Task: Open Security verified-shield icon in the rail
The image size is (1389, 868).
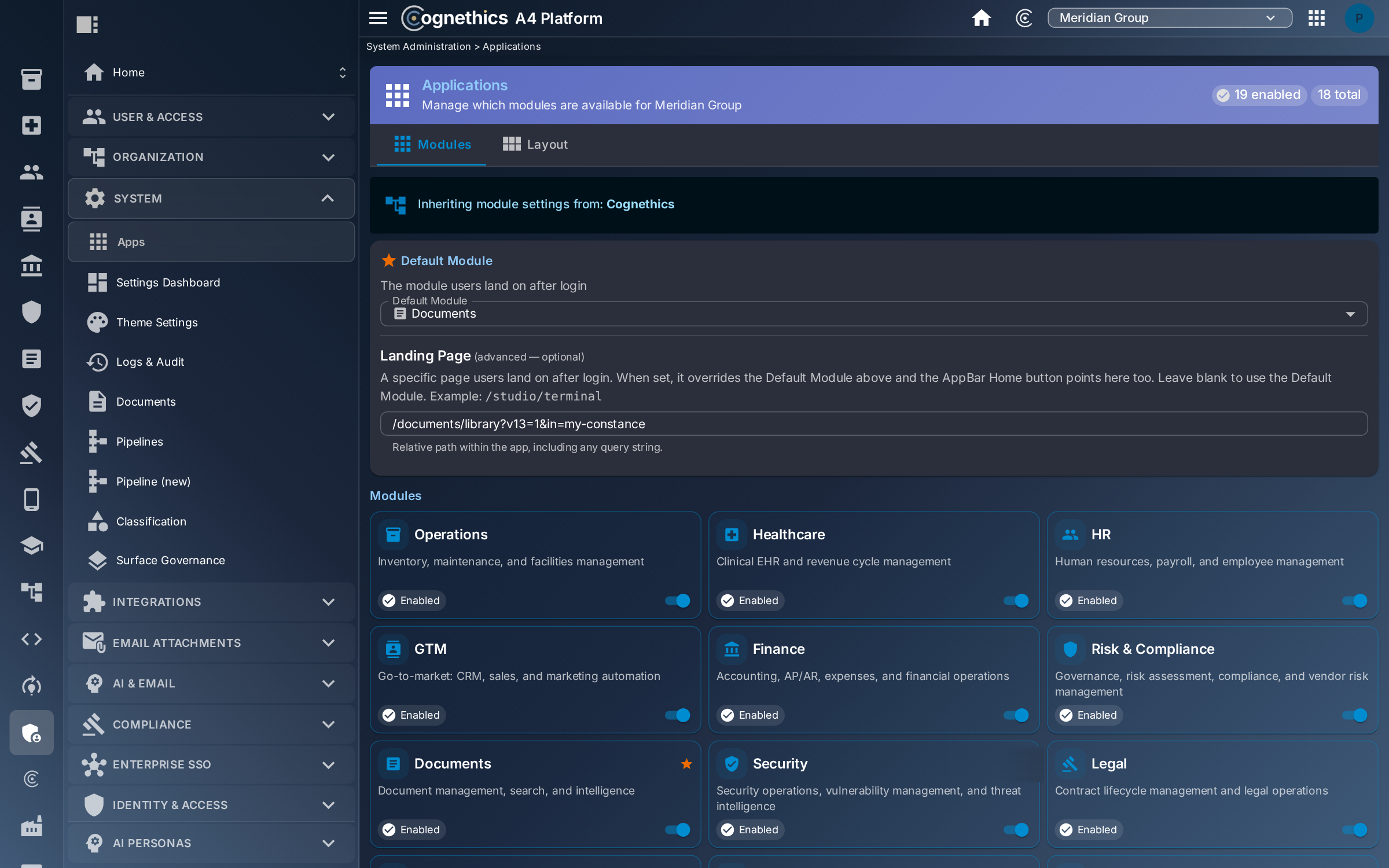Action: [x=31, y=406]
